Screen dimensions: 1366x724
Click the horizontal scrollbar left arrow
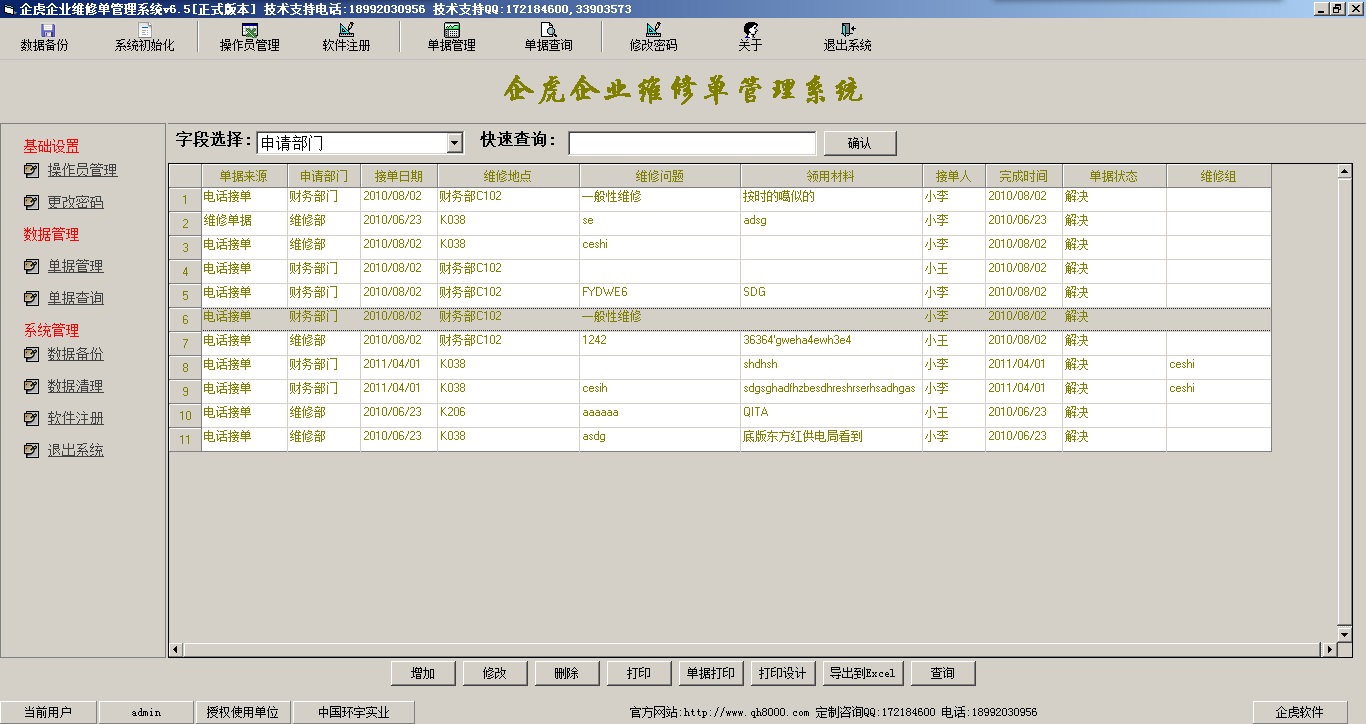click(x=175, y=649)
